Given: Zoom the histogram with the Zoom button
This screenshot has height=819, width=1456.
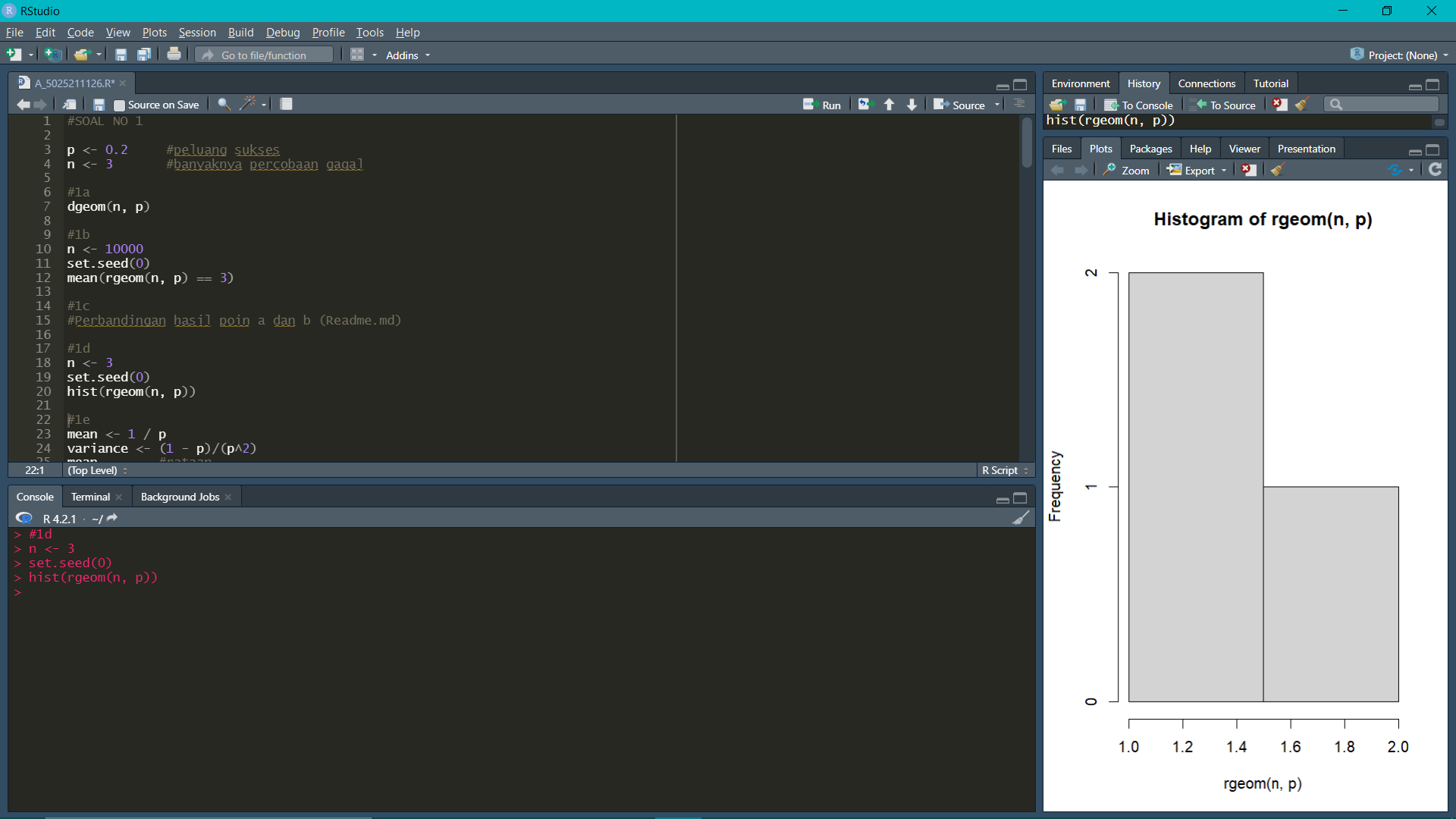Looking at the screenshot, I should (1125, 170).
